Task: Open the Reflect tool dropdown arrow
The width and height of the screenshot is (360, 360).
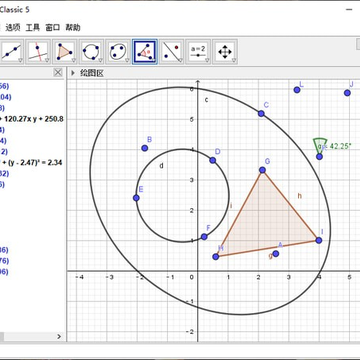Action: (x=180, y=61)
